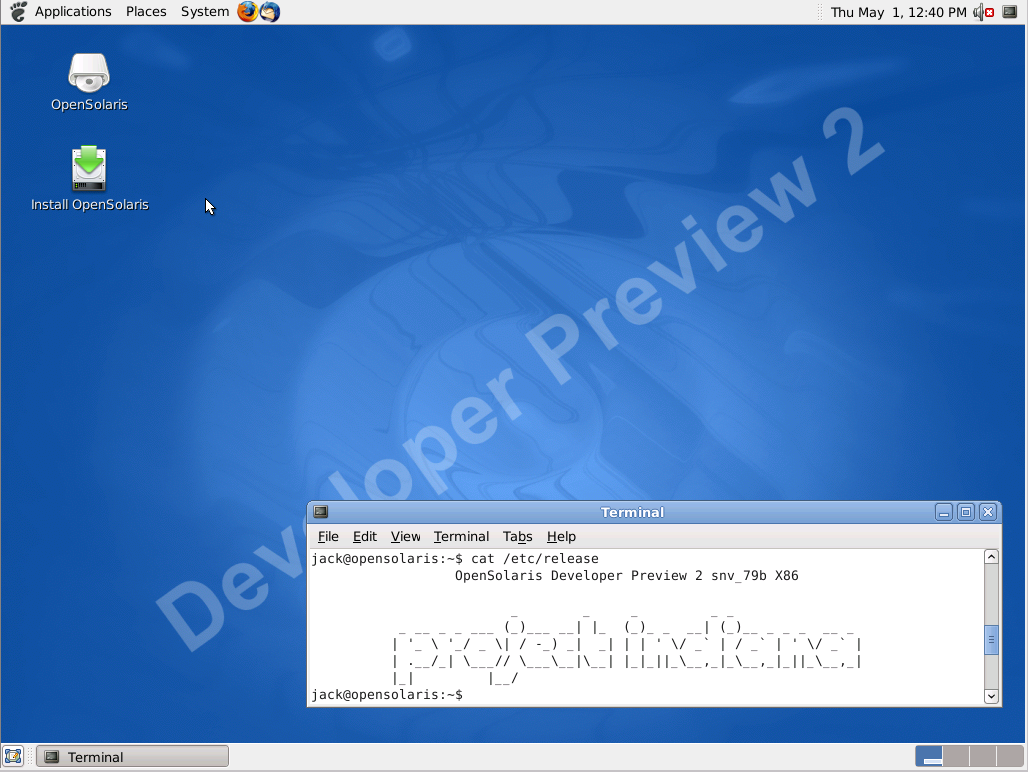The width and height of the screenshot is (1028, 772).
Task: Launch Thunderbird mail from the top panel
Action: point(269,12)
